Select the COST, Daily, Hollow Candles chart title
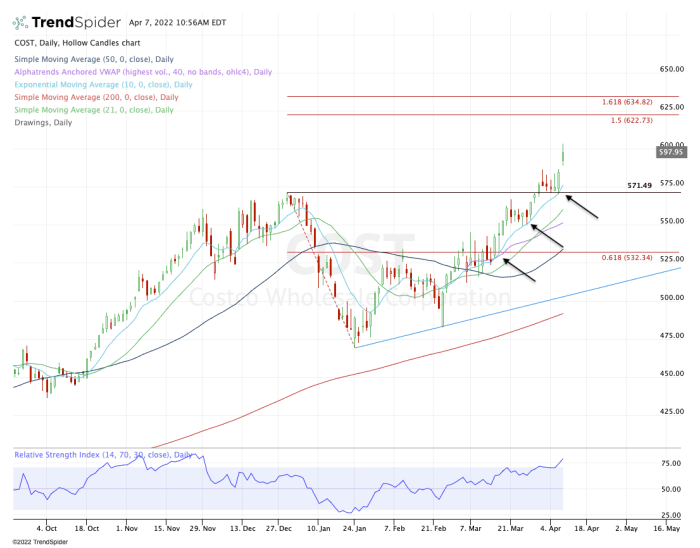700x548 pixels. [x=77, y=43]
